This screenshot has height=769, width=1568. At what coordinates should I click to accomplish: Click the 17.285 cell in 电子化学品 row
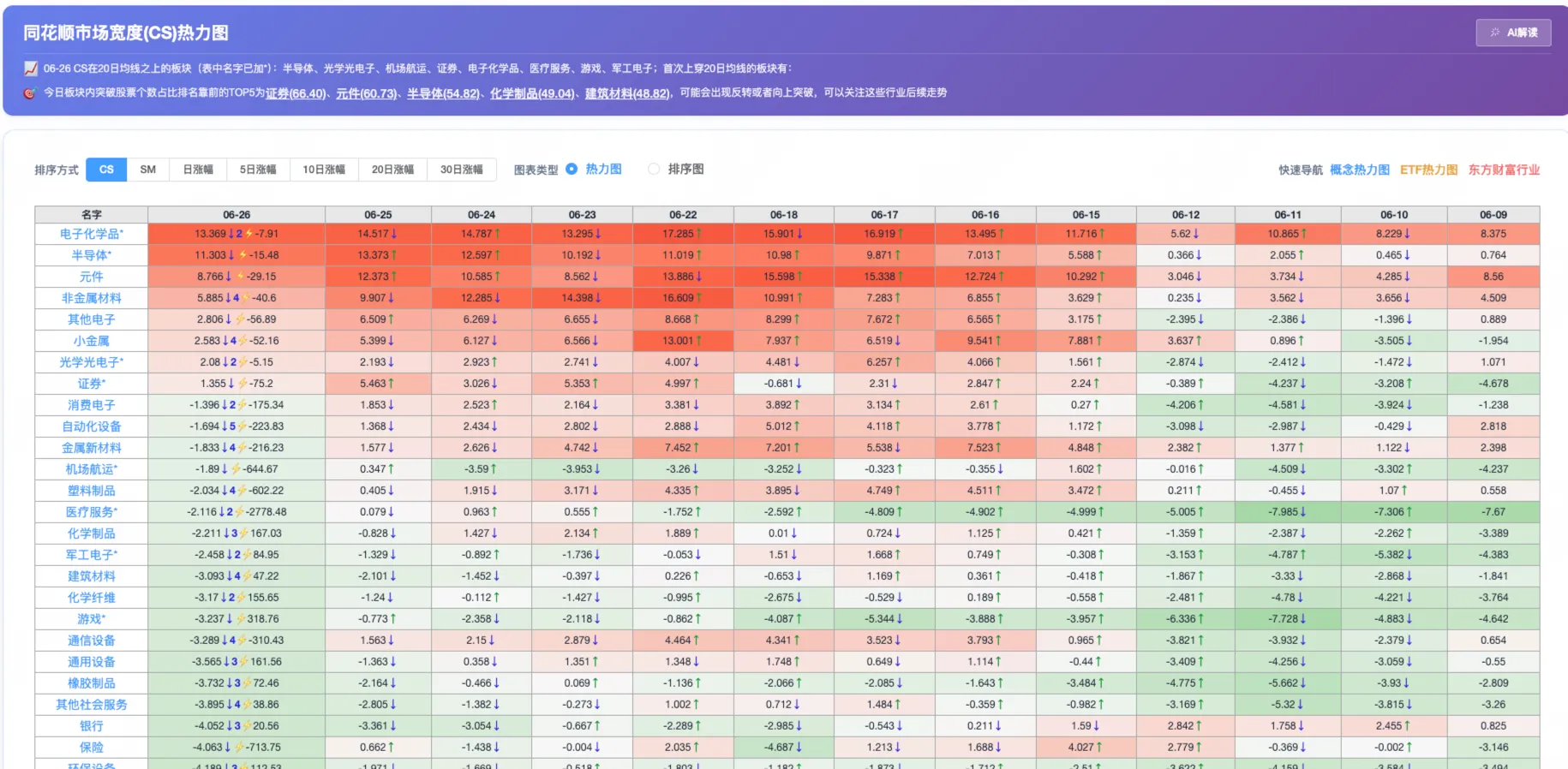(683, 234)
